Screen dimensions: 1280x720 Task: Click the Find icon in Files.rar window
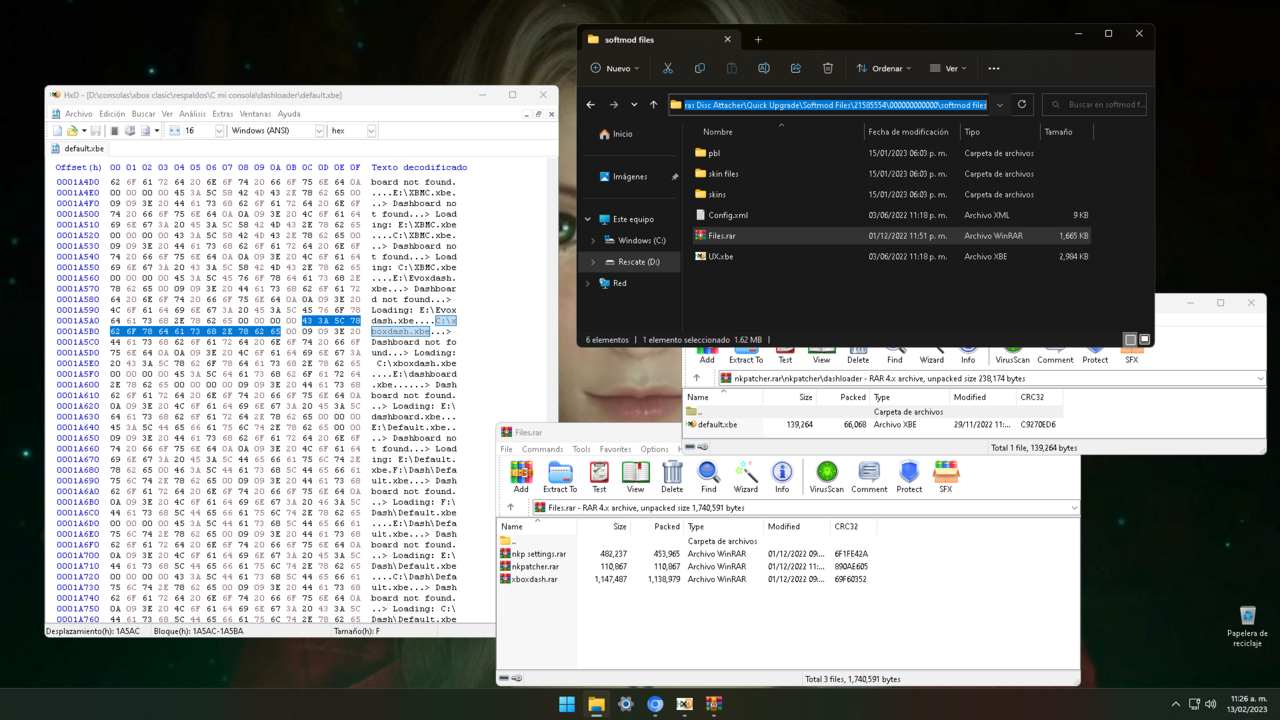709,475
